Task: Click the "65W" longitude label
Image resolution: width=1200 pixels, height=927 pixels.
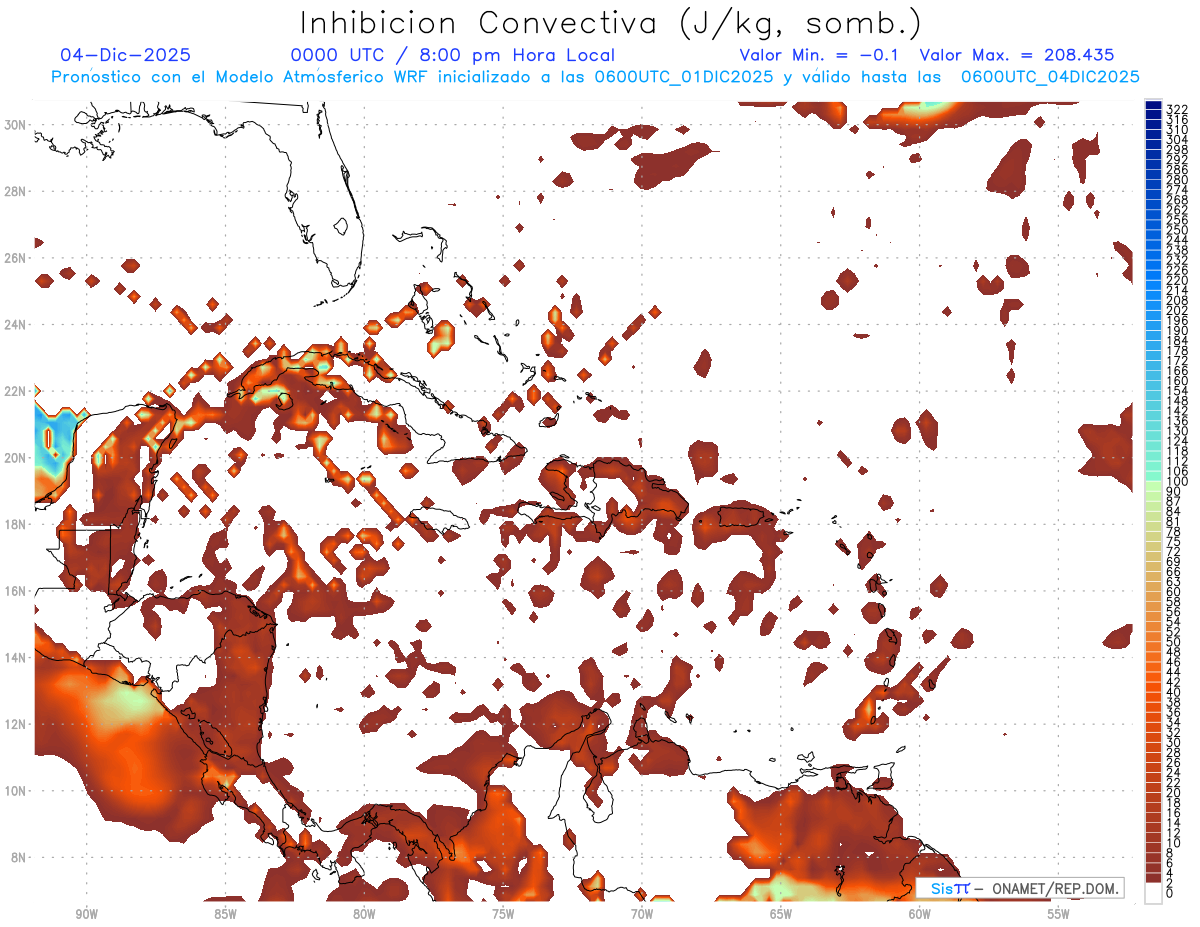Action: point(781,913)
